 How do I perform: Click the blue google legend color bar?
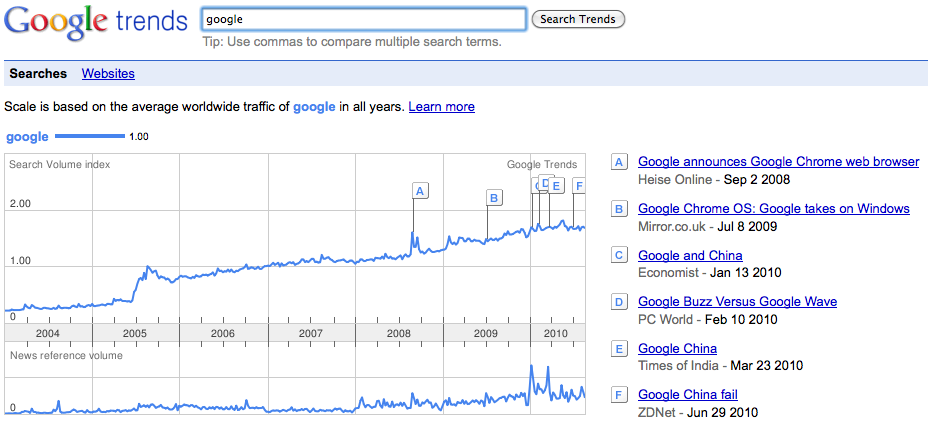89,136
